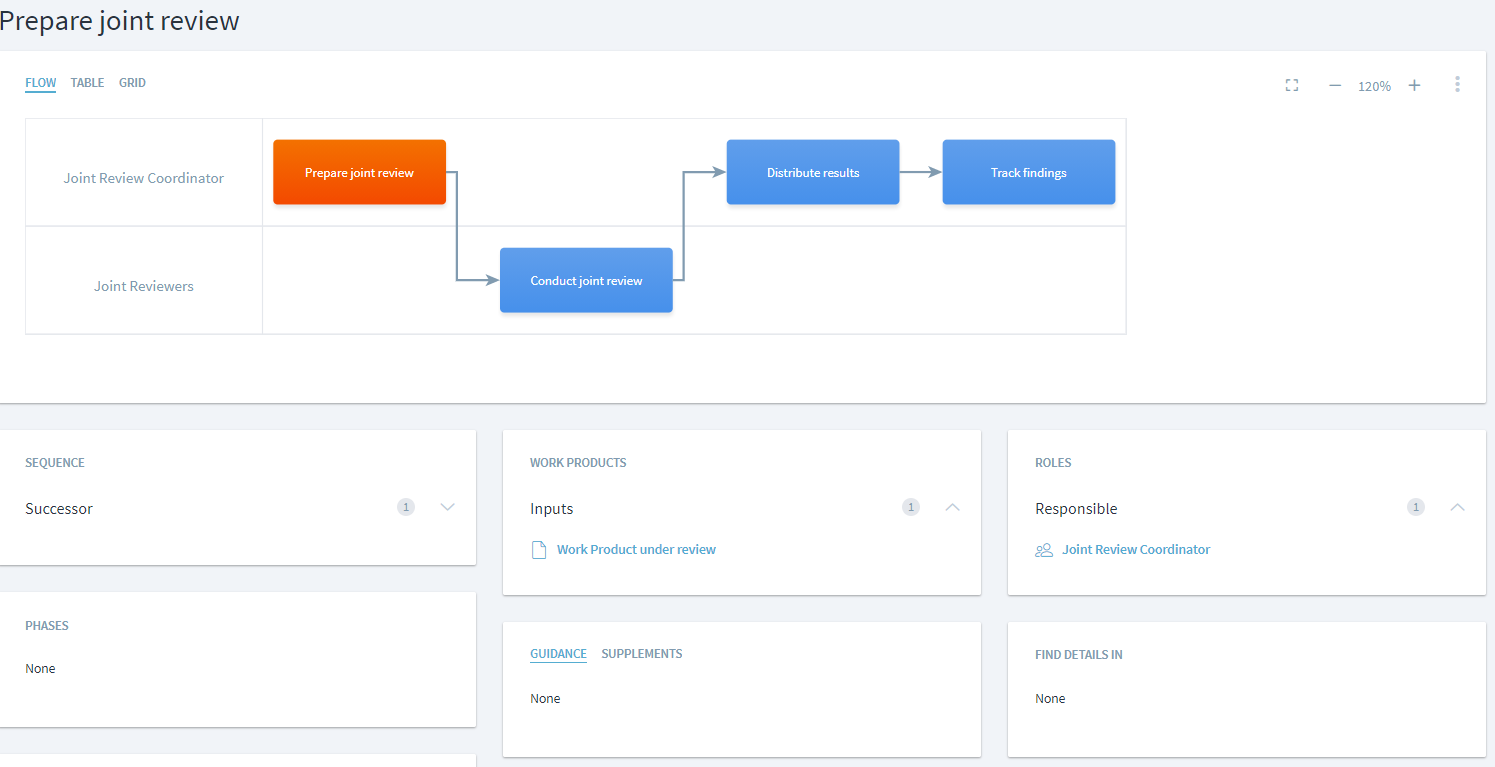Click the fullscreen icon in diagram toolbar
Image resolution: width=1495 pixels, height=767 pixels.
tap(1291, 86)
